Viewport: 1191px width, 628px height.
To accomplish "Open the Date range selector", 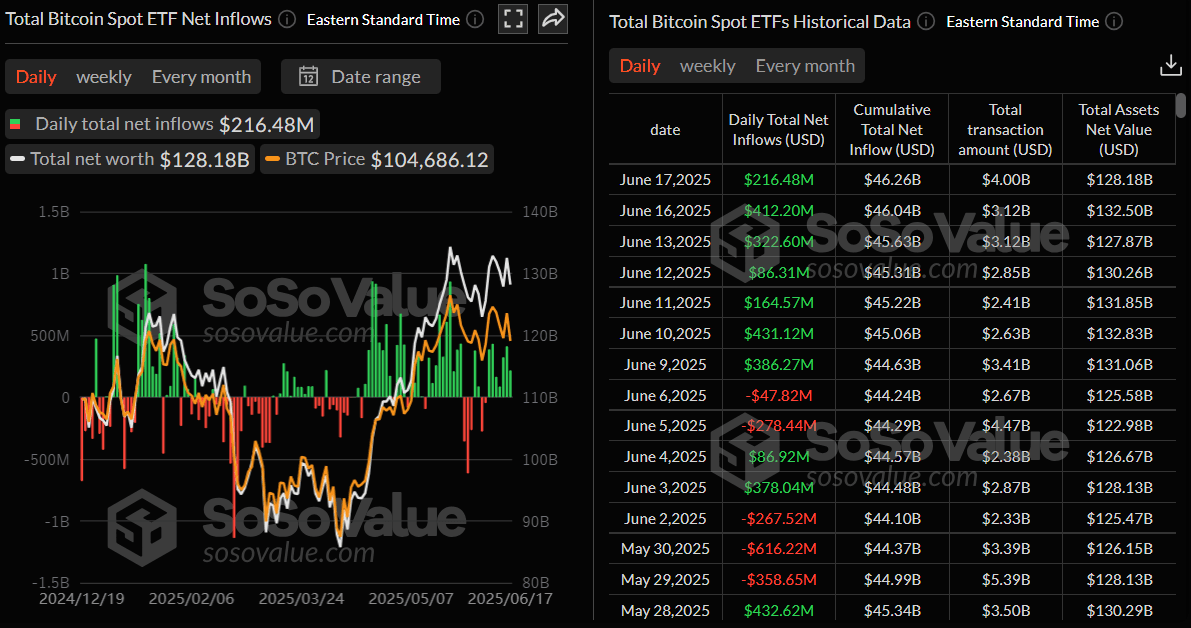I will pos(360,76).
